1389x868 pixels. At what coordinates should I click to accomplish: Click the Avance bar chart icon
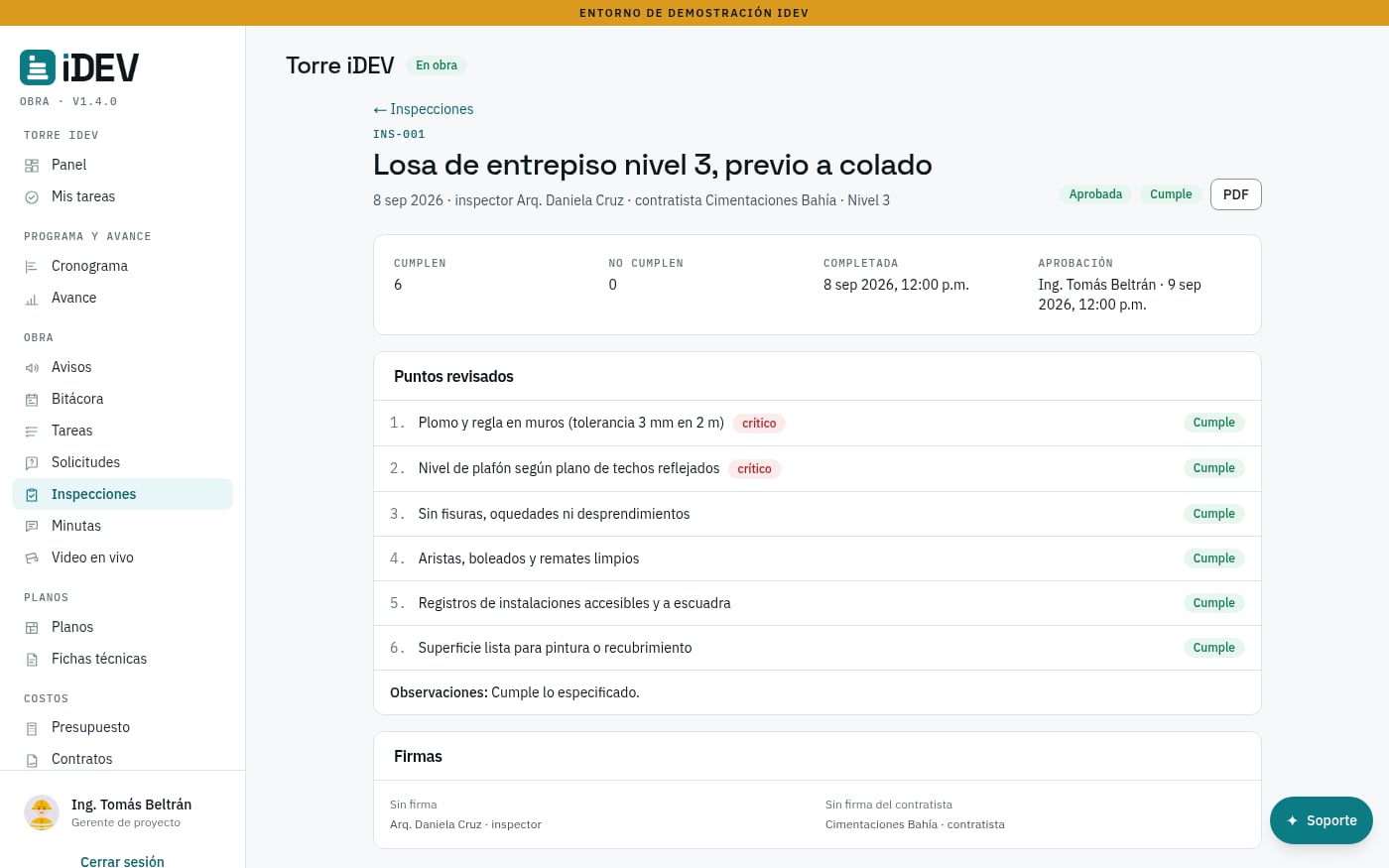coord(32,299)
